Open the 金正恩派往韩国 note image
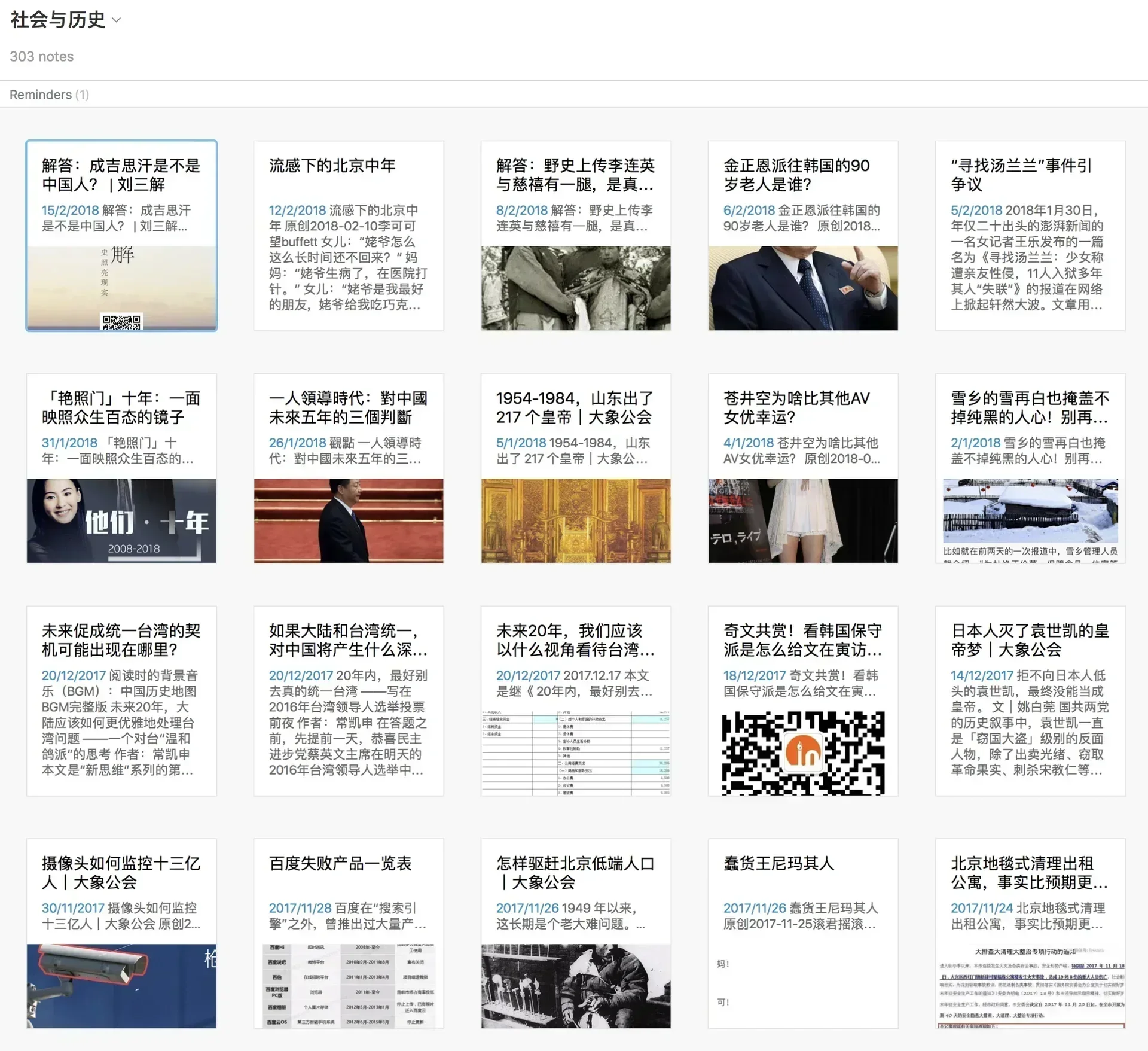 (x=802, y=288)
